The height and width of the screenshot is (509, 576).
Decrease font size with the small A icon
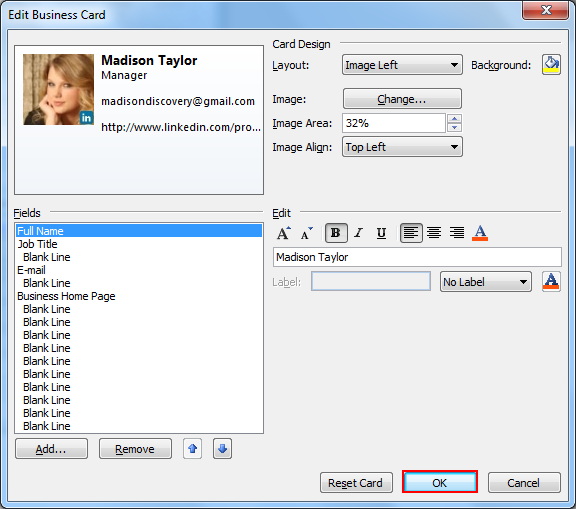(x=306, y=233)
